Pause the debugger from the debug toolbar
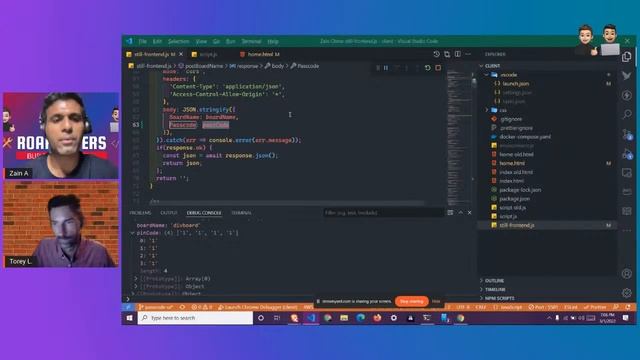640x360 pixels. [x=386, y=68]
